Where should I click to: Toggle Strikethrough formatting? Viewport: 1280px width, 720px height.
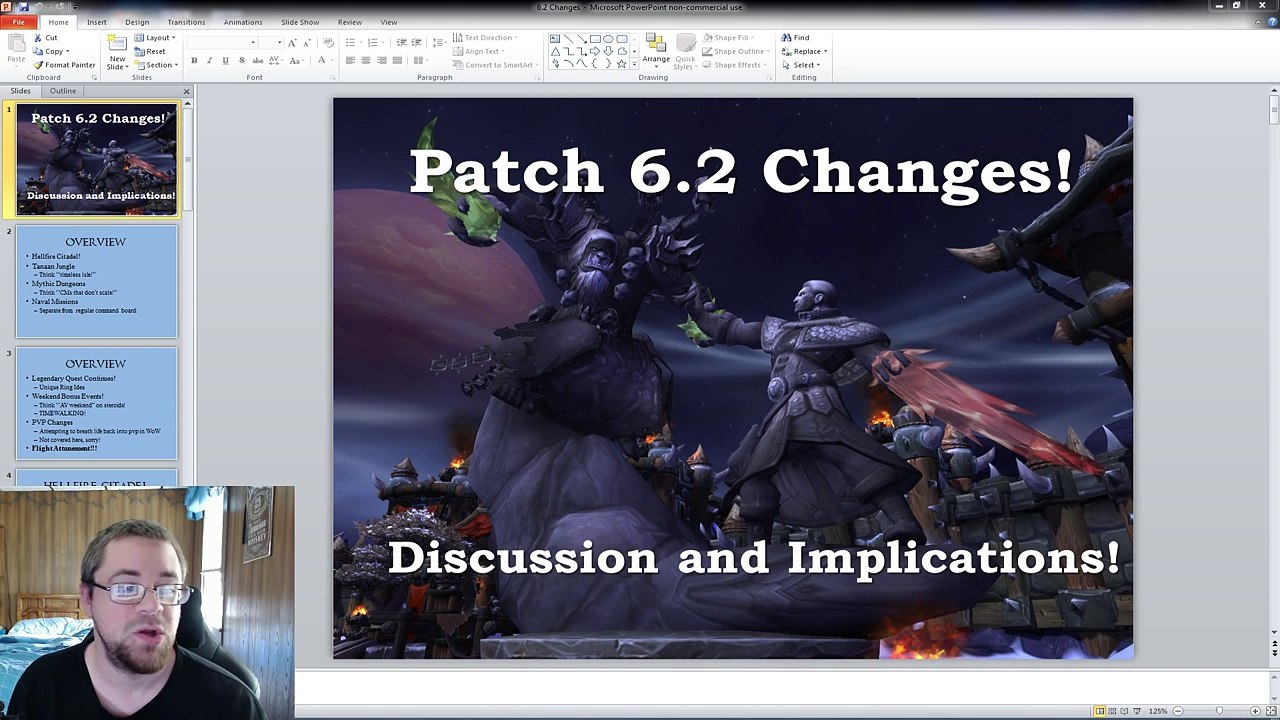point(258,61)
